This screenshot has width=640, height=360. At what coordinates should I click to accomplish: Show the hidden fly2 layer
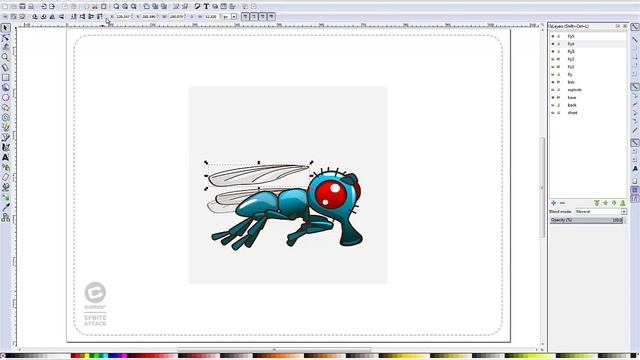(x=553, y=59)
